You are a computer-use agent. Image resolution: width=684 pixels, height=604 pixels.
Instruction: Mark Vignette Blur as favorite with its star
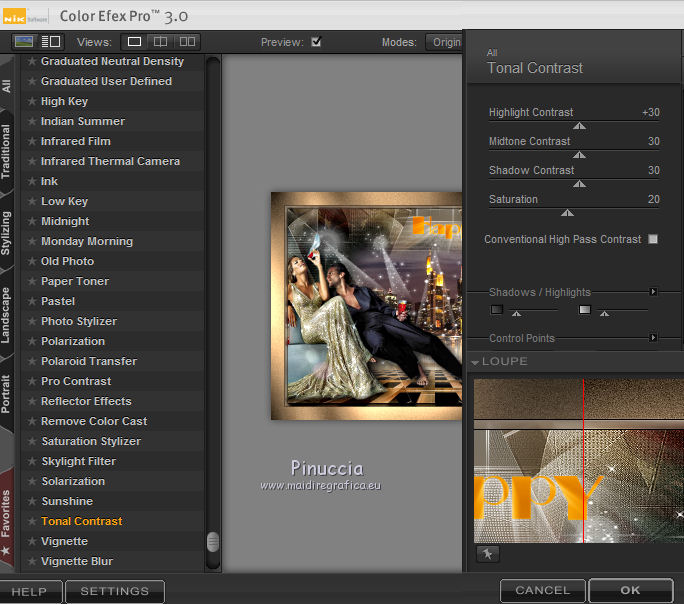32,561
